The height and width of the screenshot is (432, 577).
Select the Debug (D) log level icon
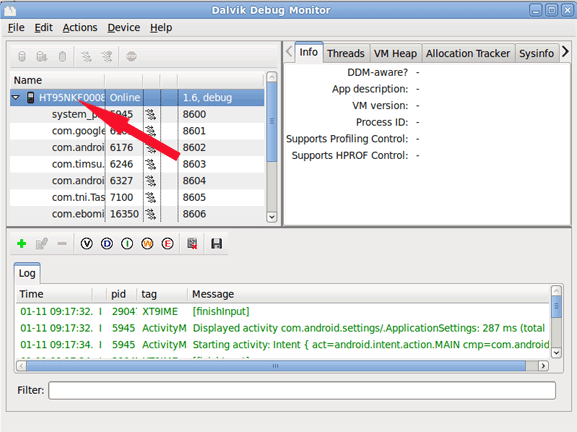tap(107, 244)
